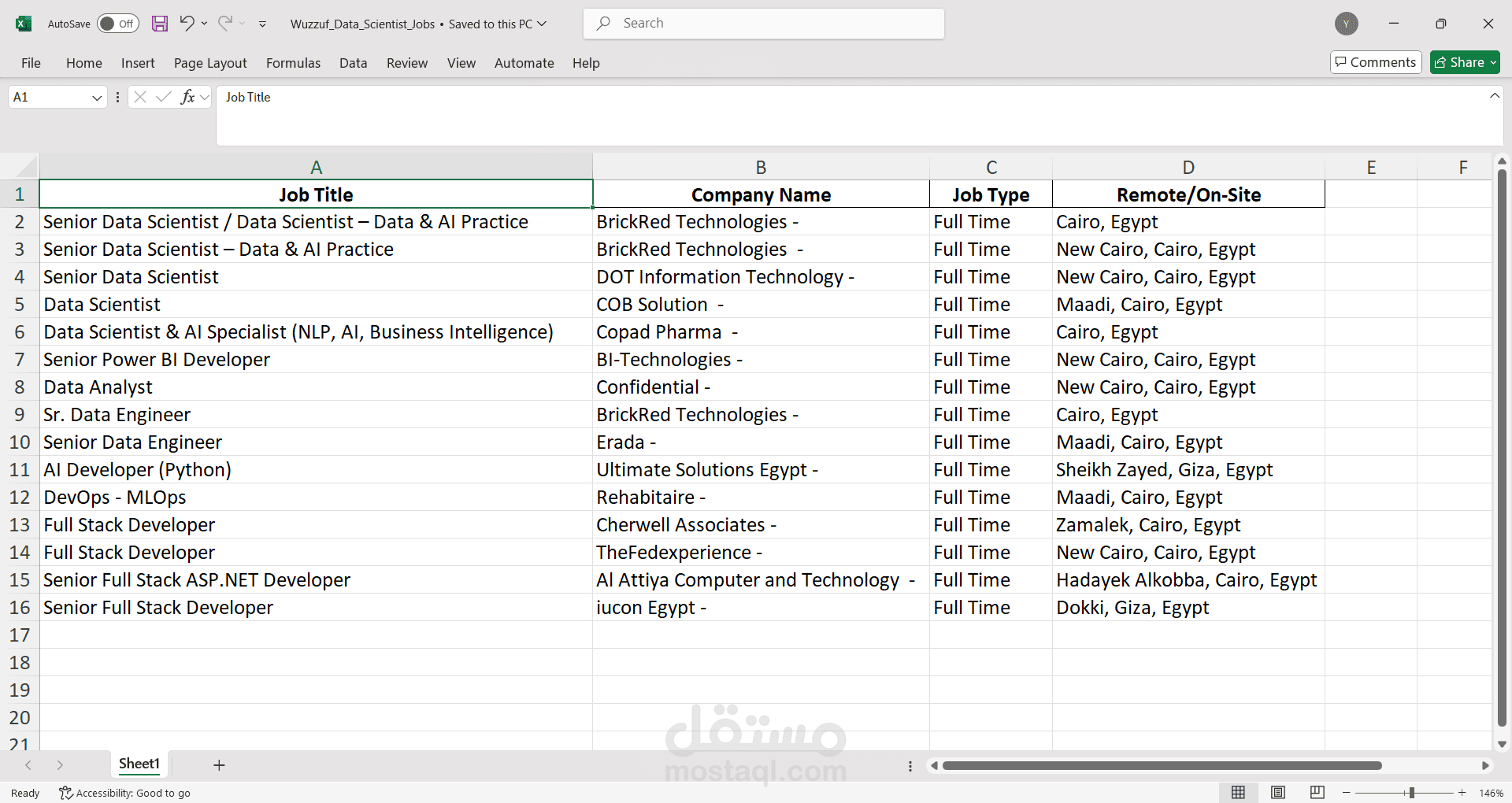Image resolution: width=1512 pixels, height=803 pixels.
Task: Click the Share button
Action: click(x=1465, y=62)
